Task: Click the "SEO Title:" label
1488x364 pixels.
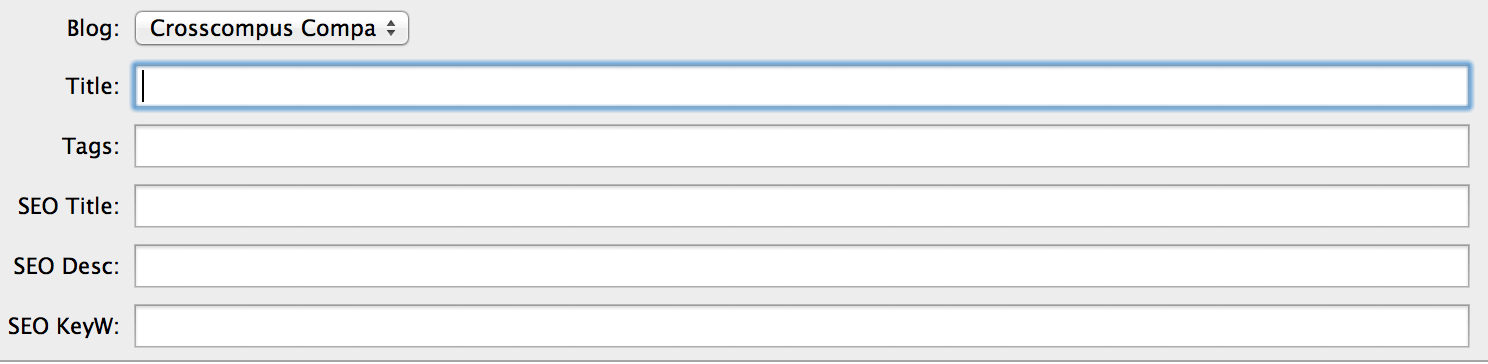Action: pyautogui.click(x=69, y=207)
